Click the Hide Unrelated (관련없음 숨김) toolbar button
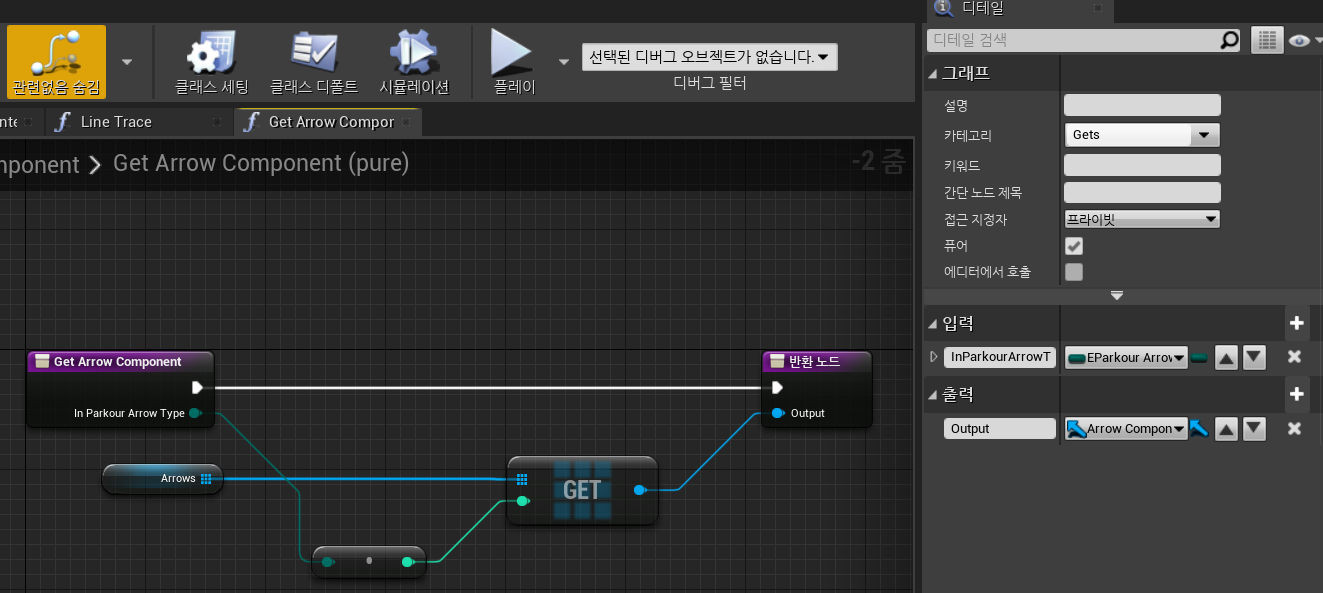Screen dimensions: 1323x593 56,62
